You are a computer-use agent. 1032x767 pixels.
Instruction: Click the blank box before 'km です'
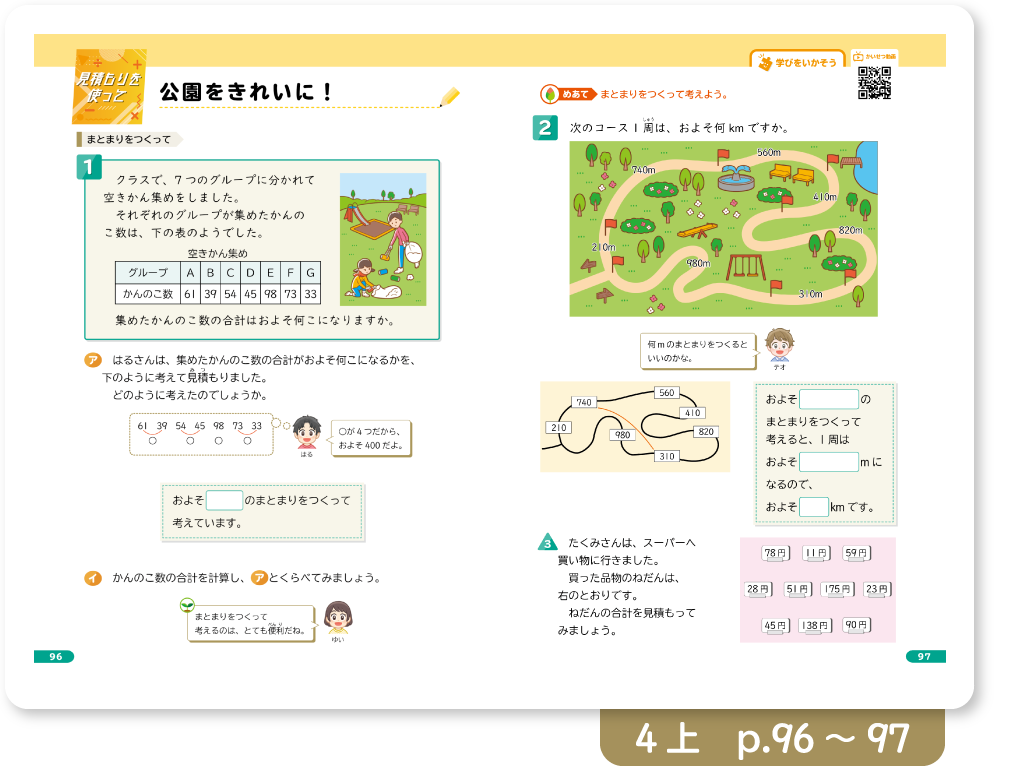coord(813,507)
